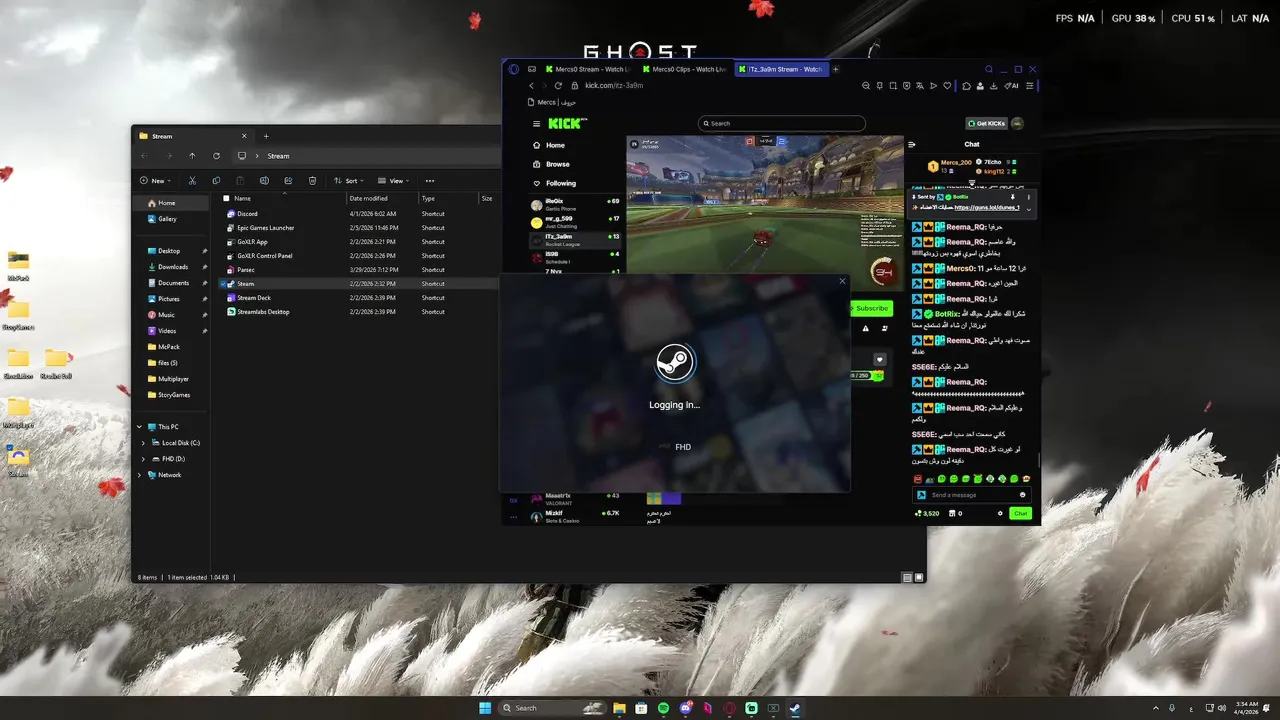
Task: Open the browser extensions puzzle icon
Action: [966, 86]
